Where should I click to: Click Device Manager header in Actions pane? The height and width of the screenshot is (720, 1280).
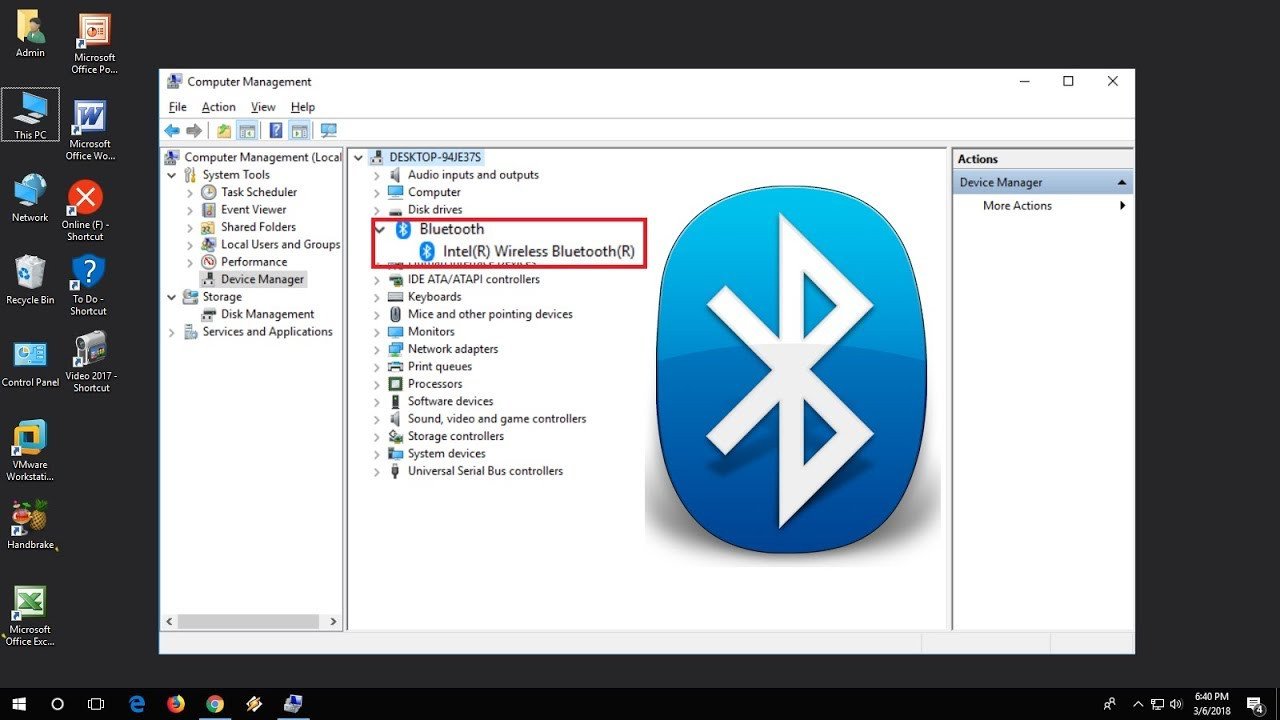pos(1000,182)
